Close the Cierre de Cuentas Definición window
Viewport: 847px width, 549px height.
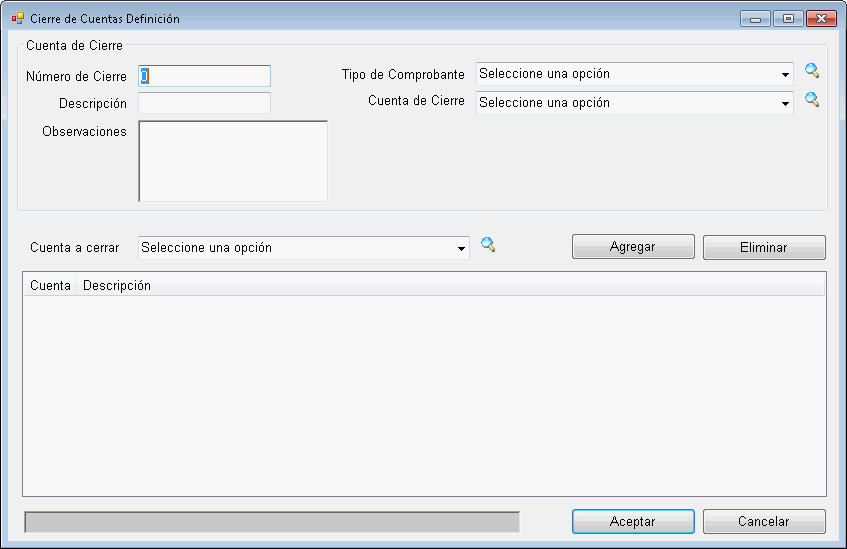(820, 19)
